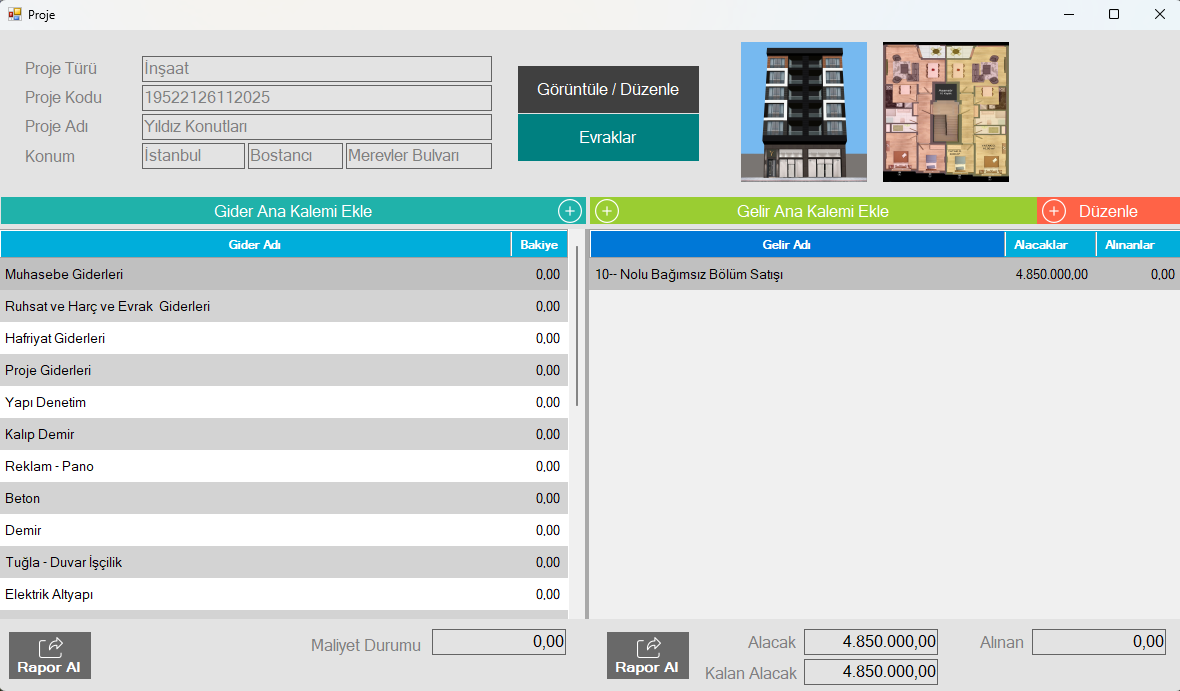Click the right Rapor Al export button
The height and width of the screenshot is (691, 1180).
648,656
